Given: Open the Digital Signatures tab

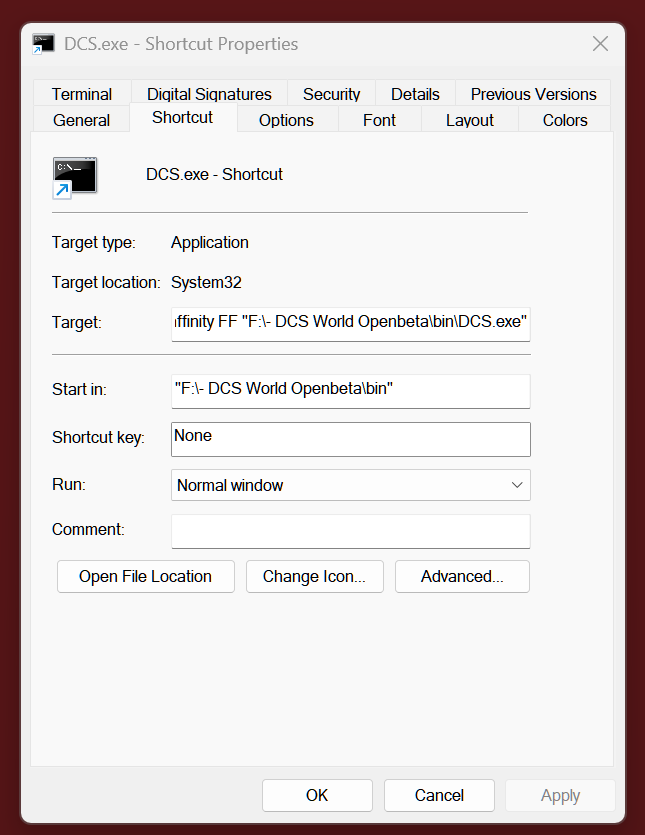Looking at the screenshot, I should [209, 94].
